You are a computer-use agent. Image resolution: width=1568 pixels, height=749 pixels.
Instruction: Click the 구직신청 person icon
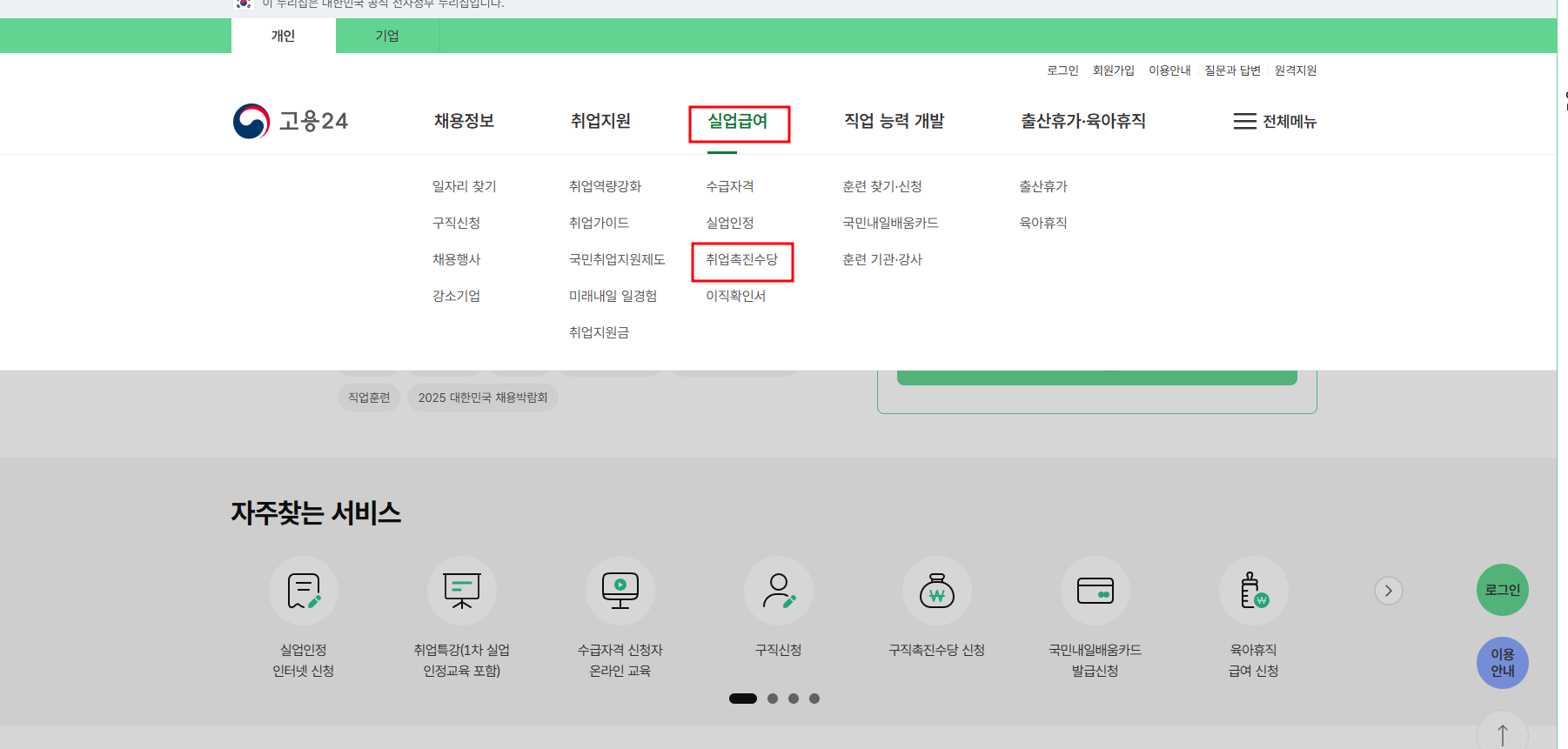tap(779, 591)
